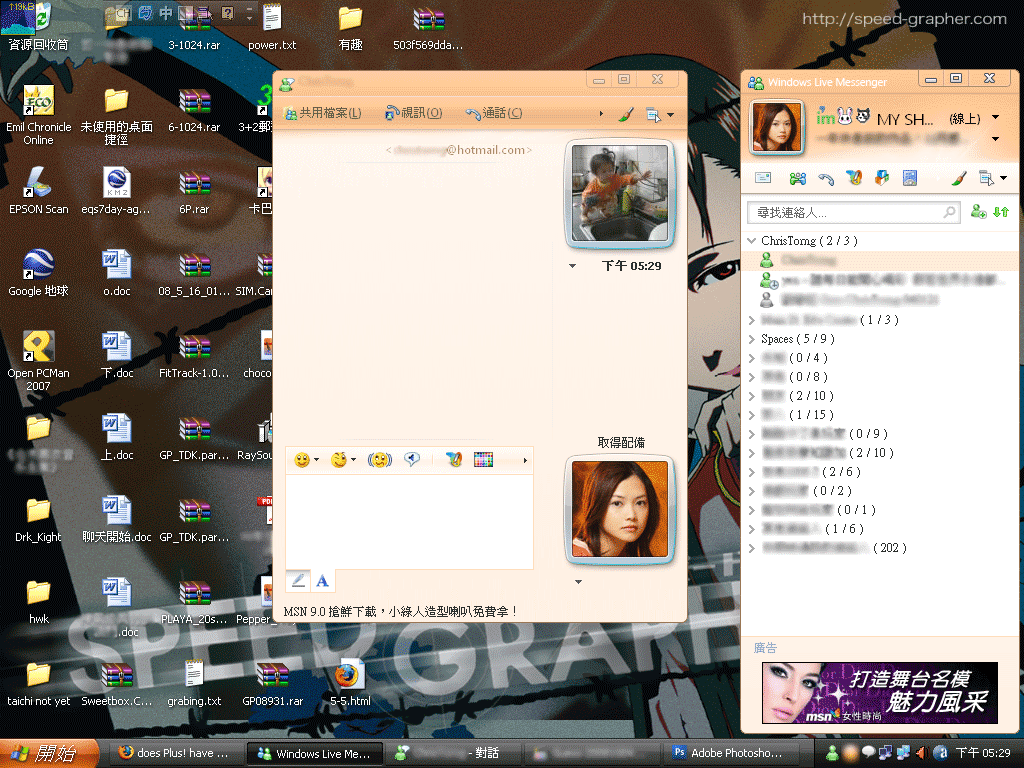The width and height of the screenshot is (1024, 768).
Task: Open the background color grid picker
Action: coord(484,460)
